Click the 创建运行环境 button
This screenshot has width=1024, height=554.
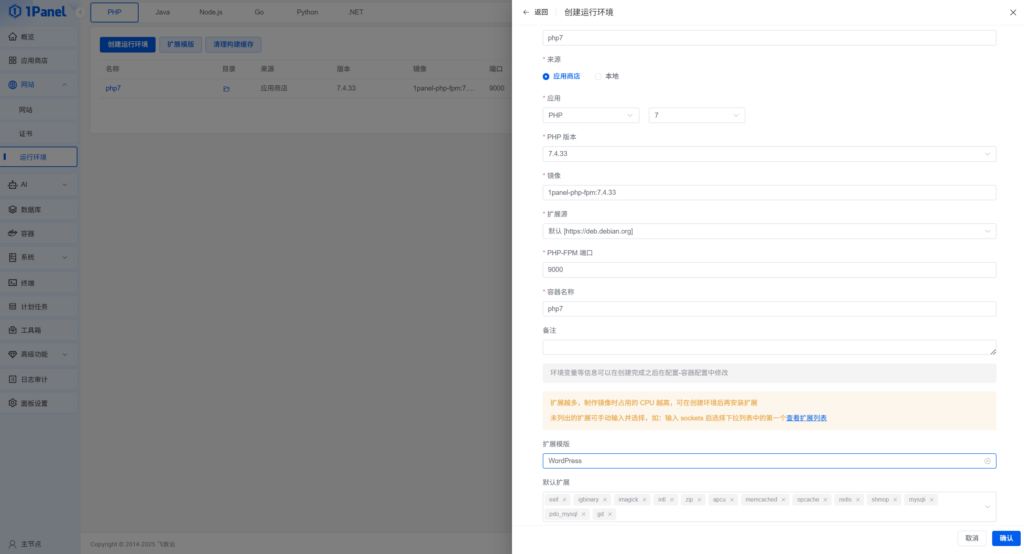point(127,44)
